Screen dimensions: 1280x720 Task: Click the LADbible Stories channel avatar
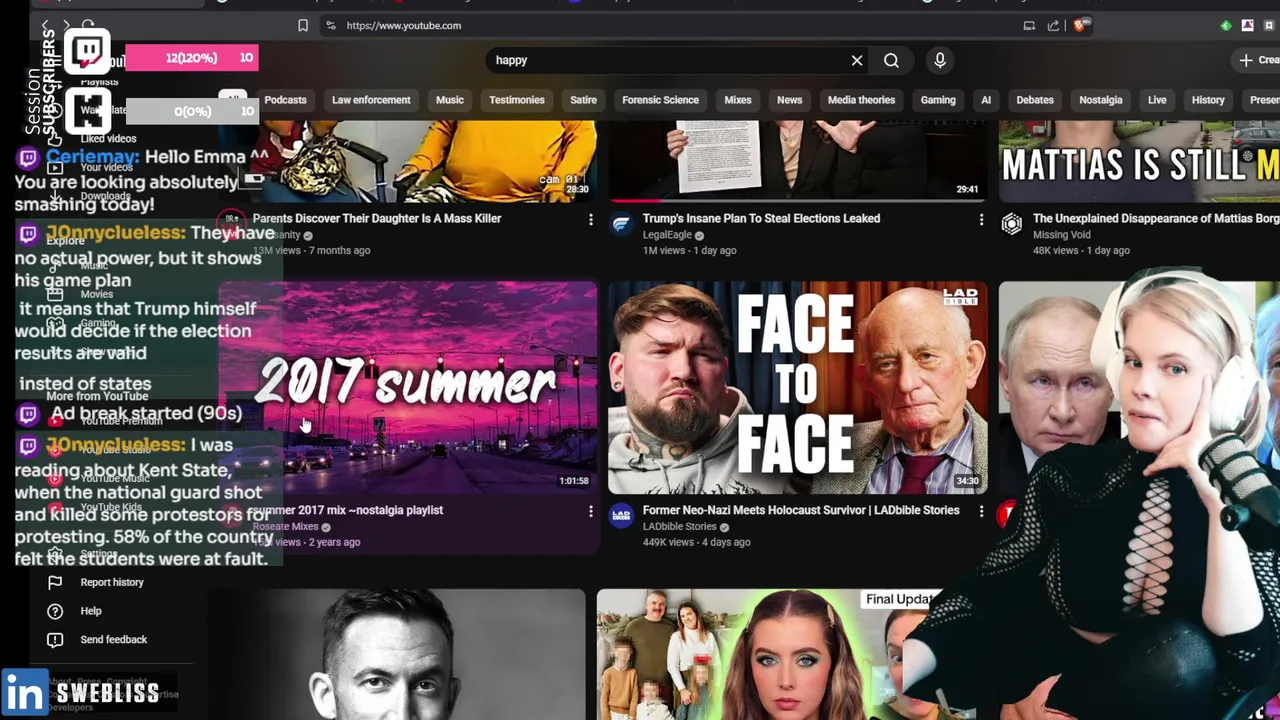click(x=622, y=517)
